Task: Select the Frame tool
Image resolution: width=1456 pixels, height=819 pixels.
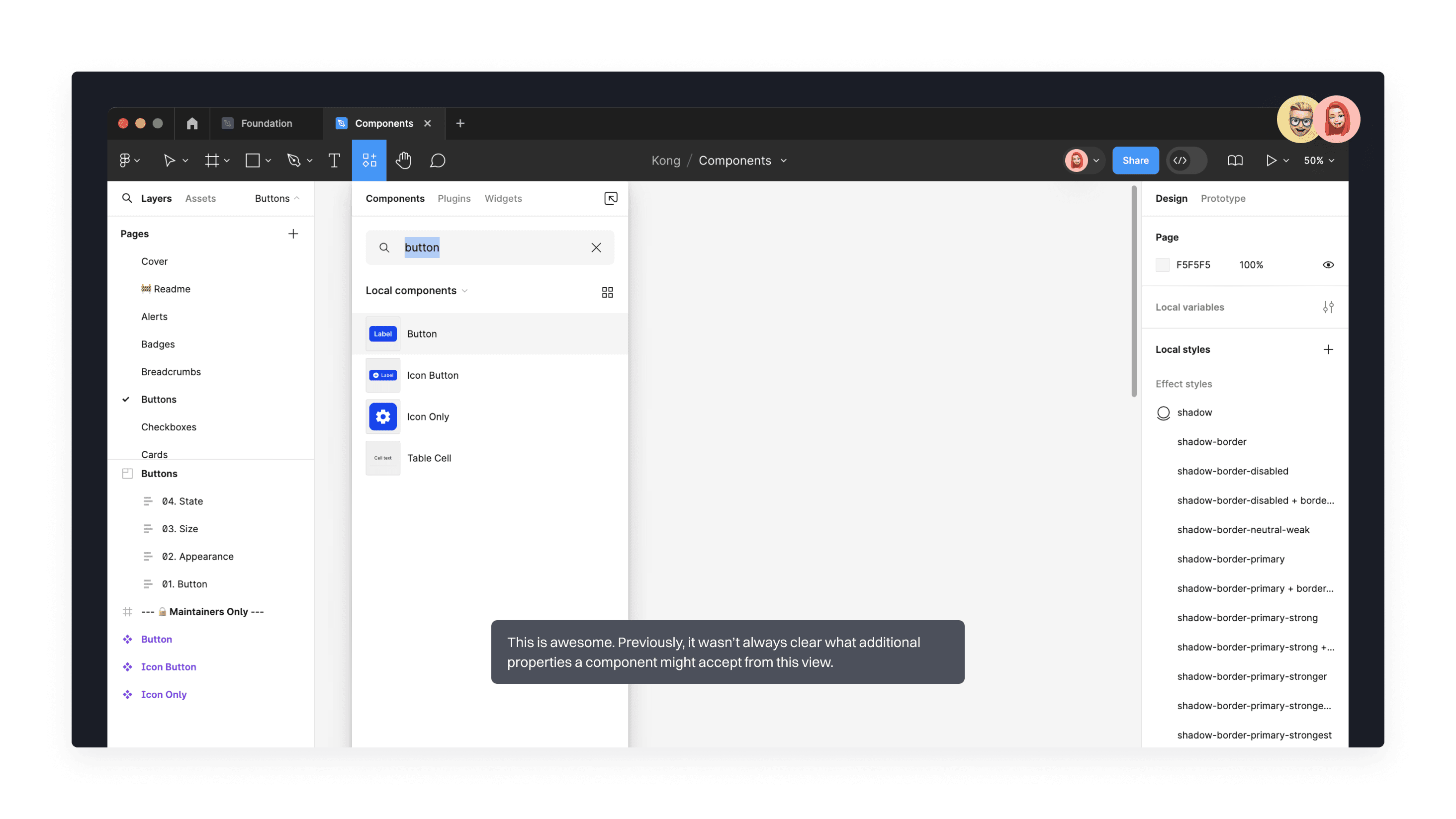Action: (213, 161)
